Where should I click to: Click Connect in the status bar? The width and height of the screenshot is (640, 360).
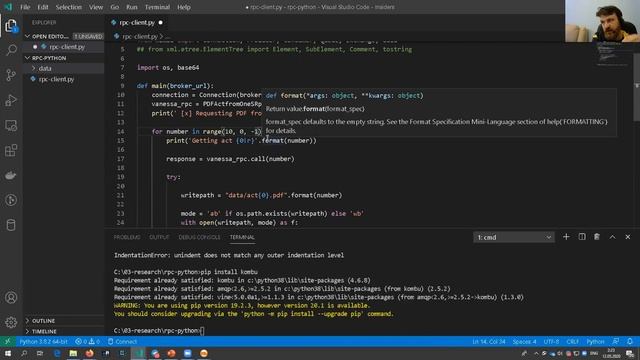pos(122,341)
